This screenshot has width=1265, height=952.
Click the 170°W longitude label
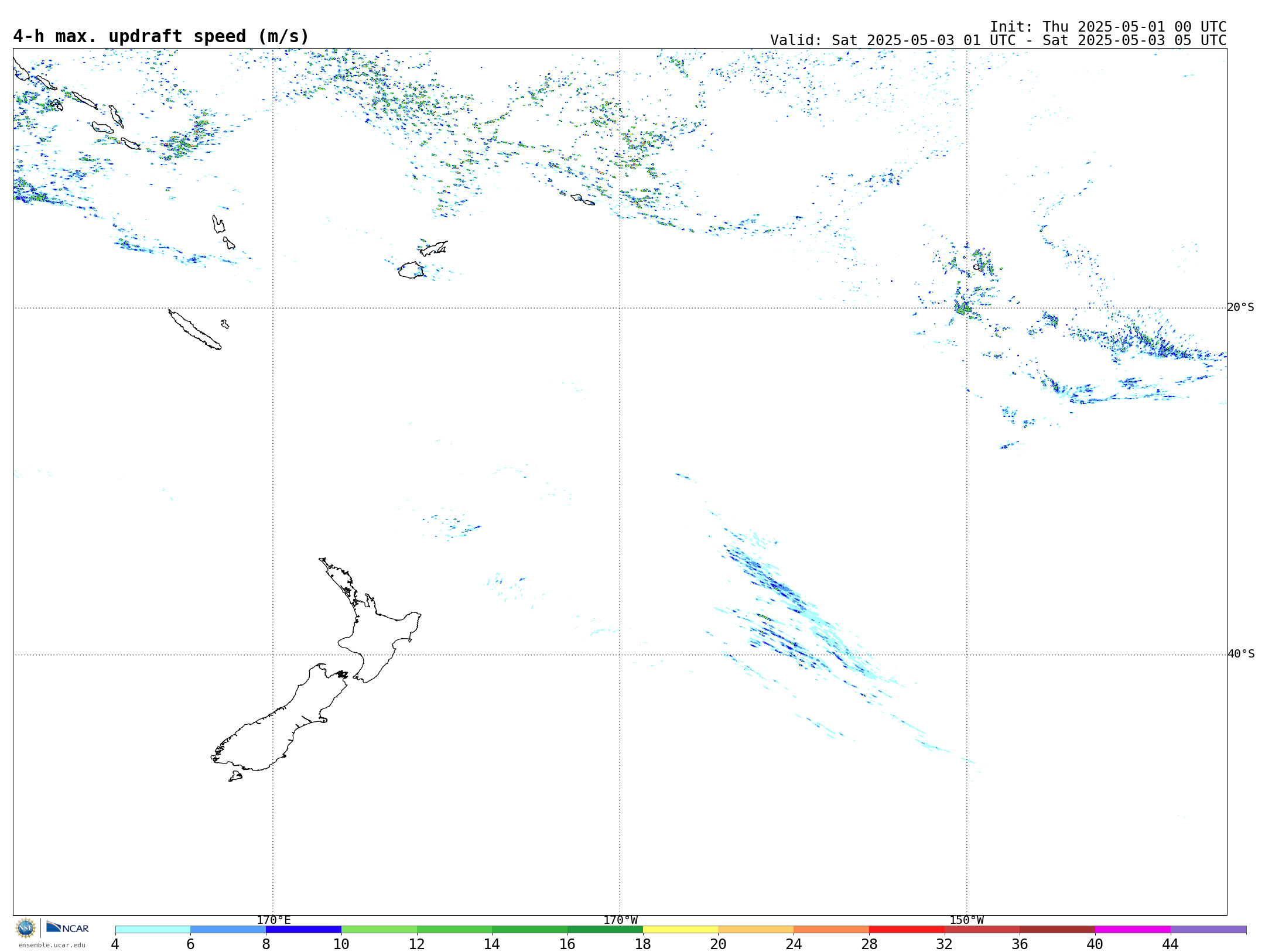(621, 920)
